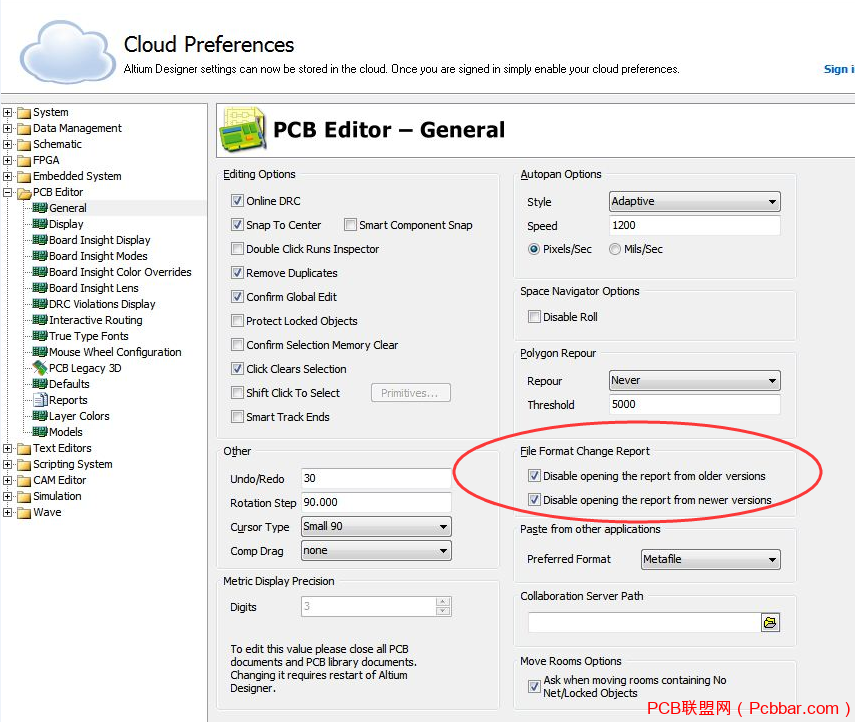Select the Mils/Sec radio button
This screenshot has width=855, height=722.
[615, 249]
